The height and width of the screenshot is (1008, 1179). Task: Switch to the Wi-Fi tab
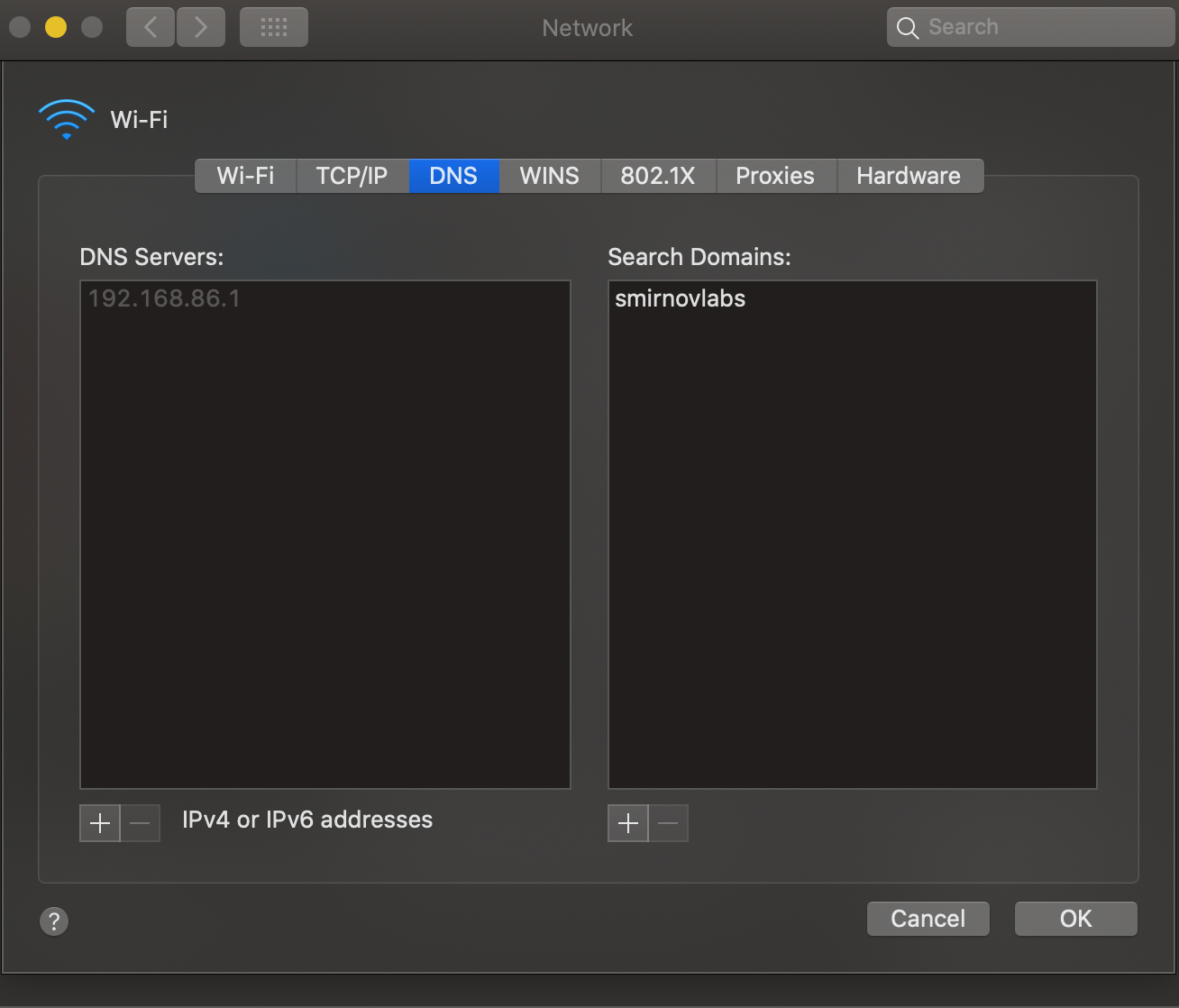pos(246,176)
